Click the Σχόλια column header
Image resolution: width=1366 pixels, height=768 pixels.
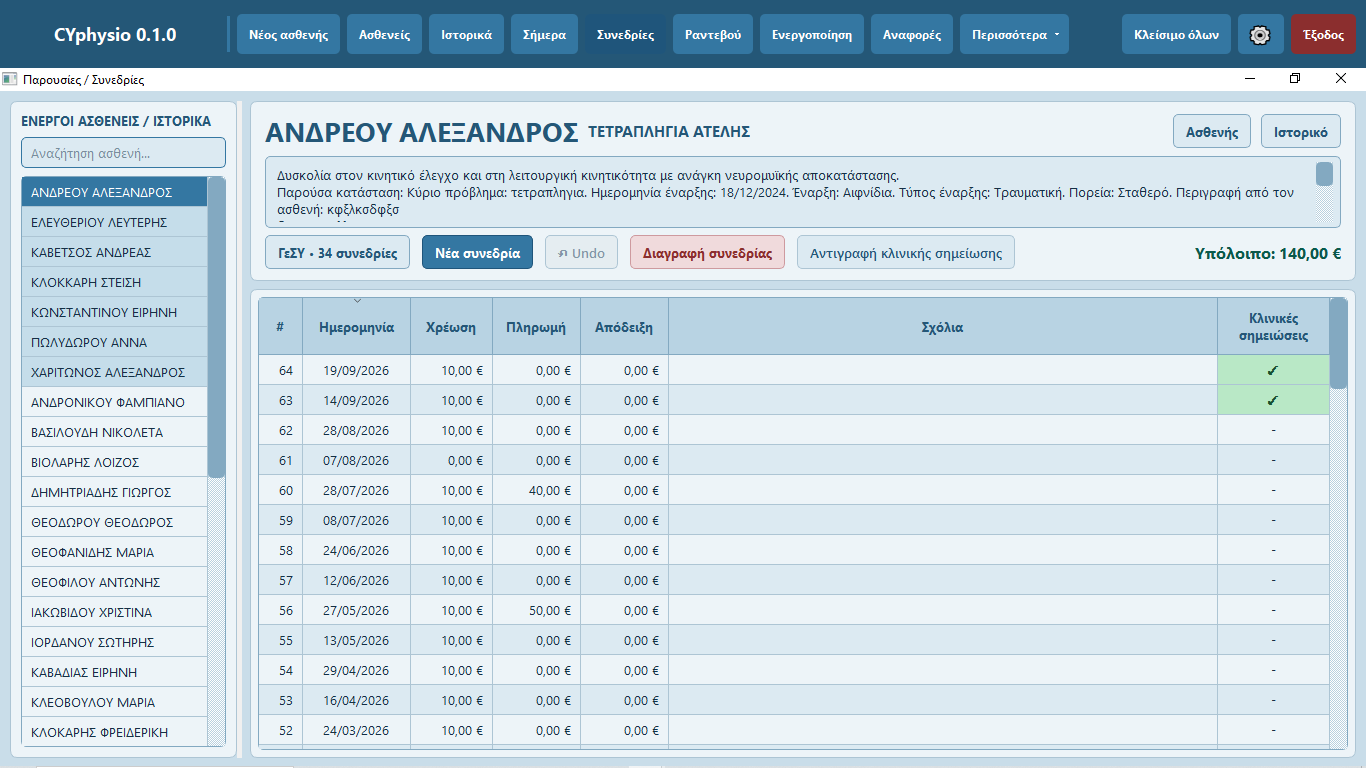point(942,327)
